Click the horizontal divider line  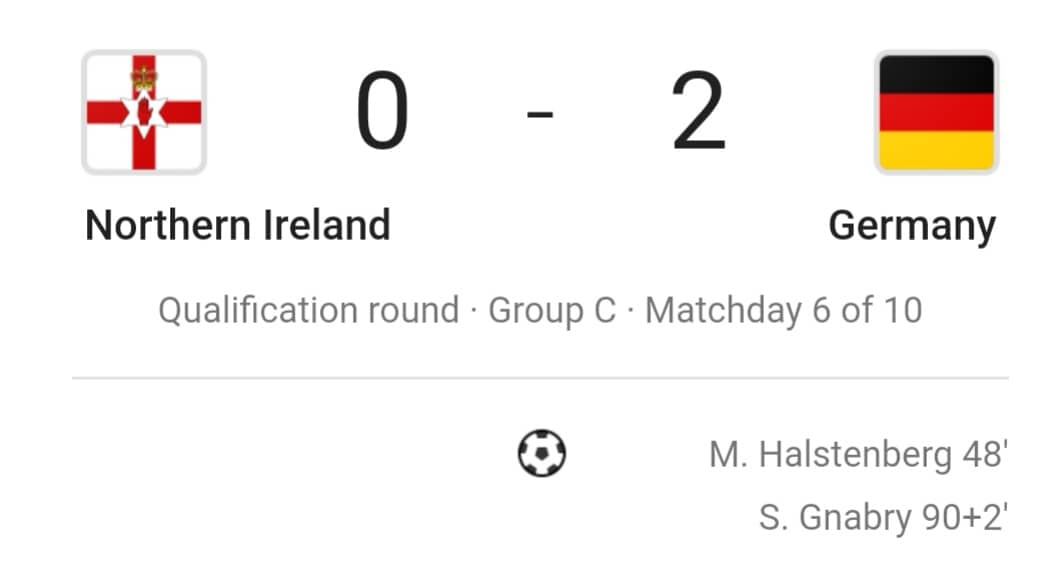540,378
